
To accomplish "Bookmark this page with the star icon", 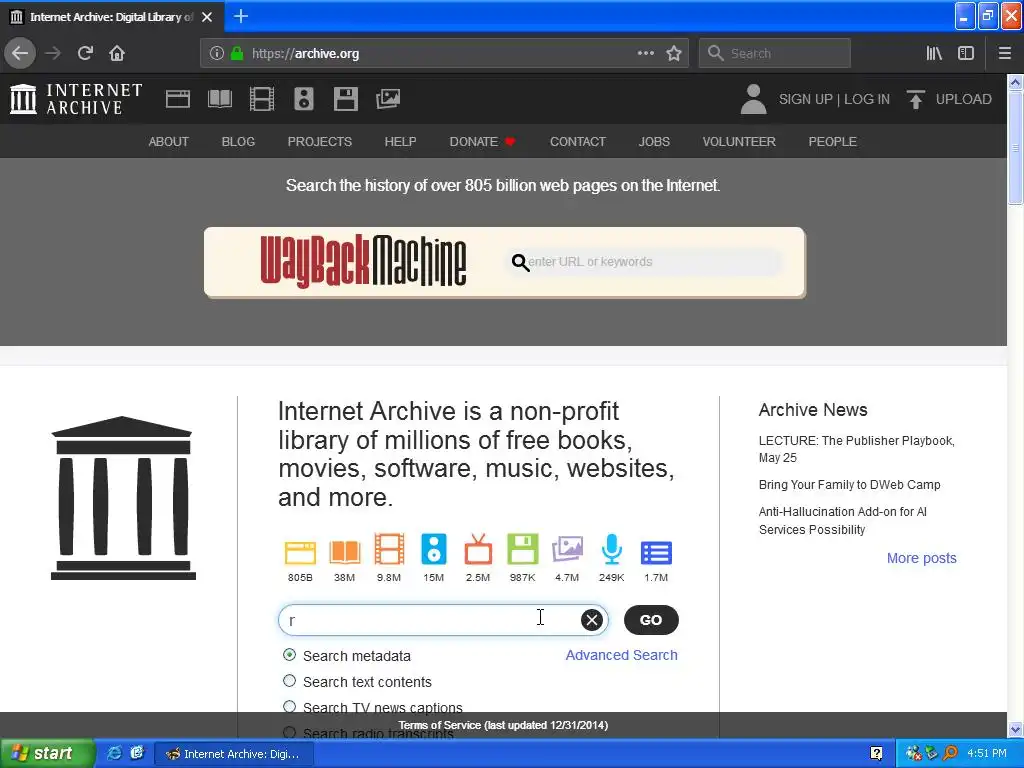I will pos(674,54).
